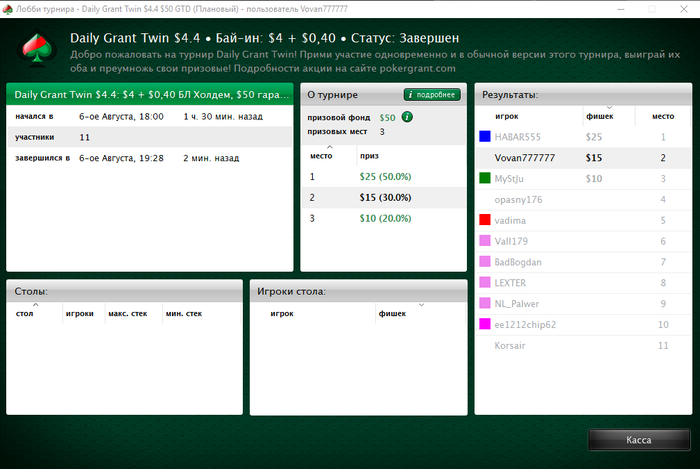Click the $25 winnings of HABAR555

tap(594, 137)
